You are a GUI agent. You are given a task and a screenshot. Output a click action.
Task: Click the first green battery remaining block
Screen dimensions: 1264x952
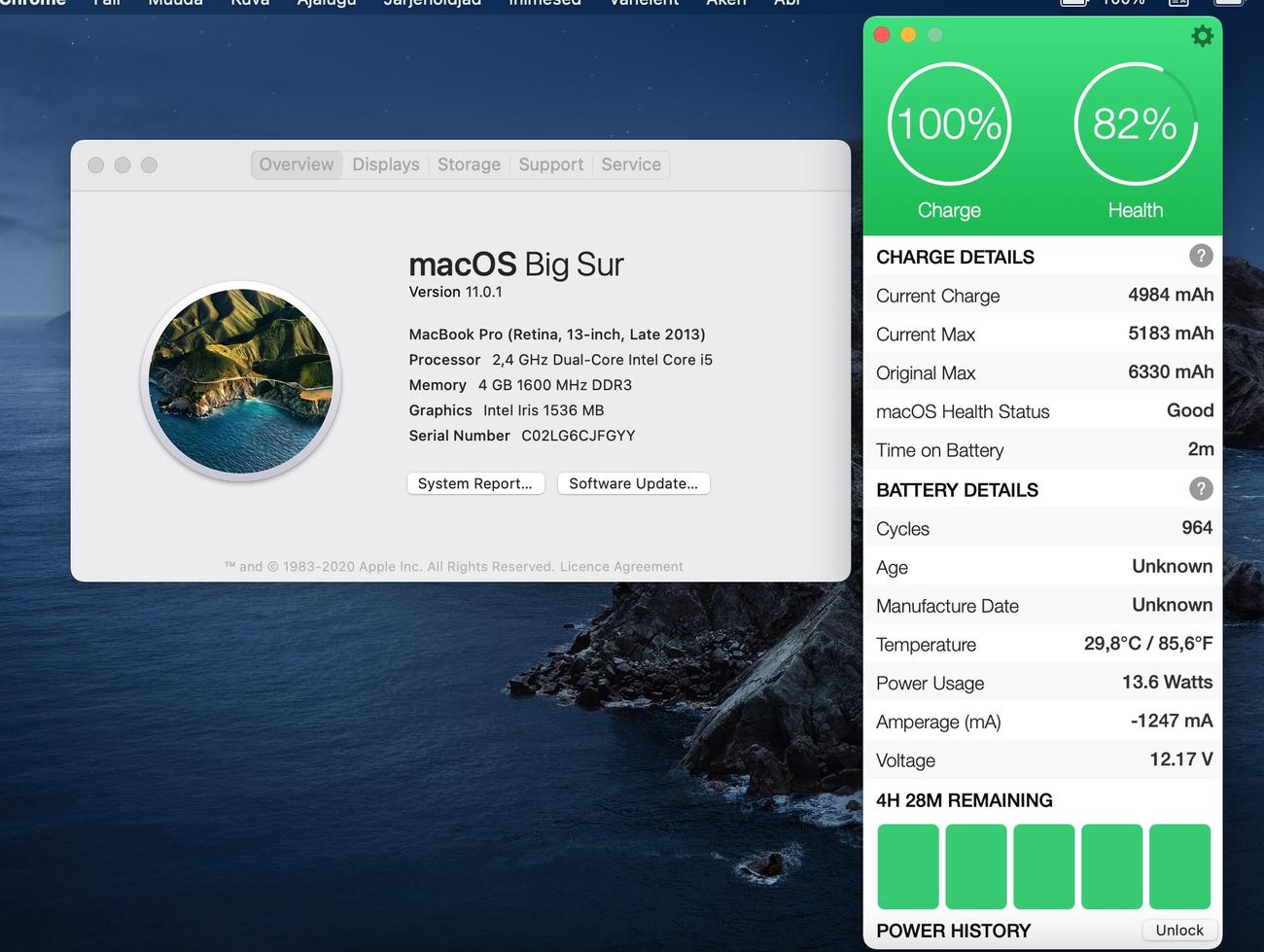tap(908, 866)
